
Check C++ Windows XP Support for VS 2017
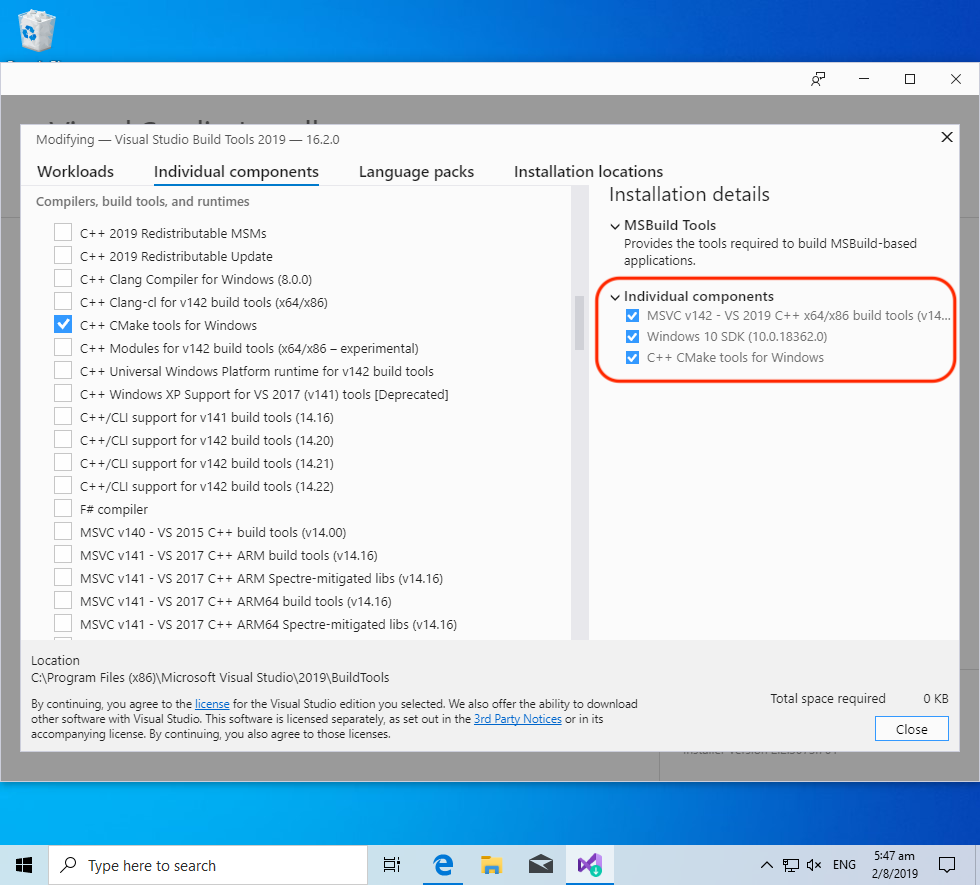[63, 394]
